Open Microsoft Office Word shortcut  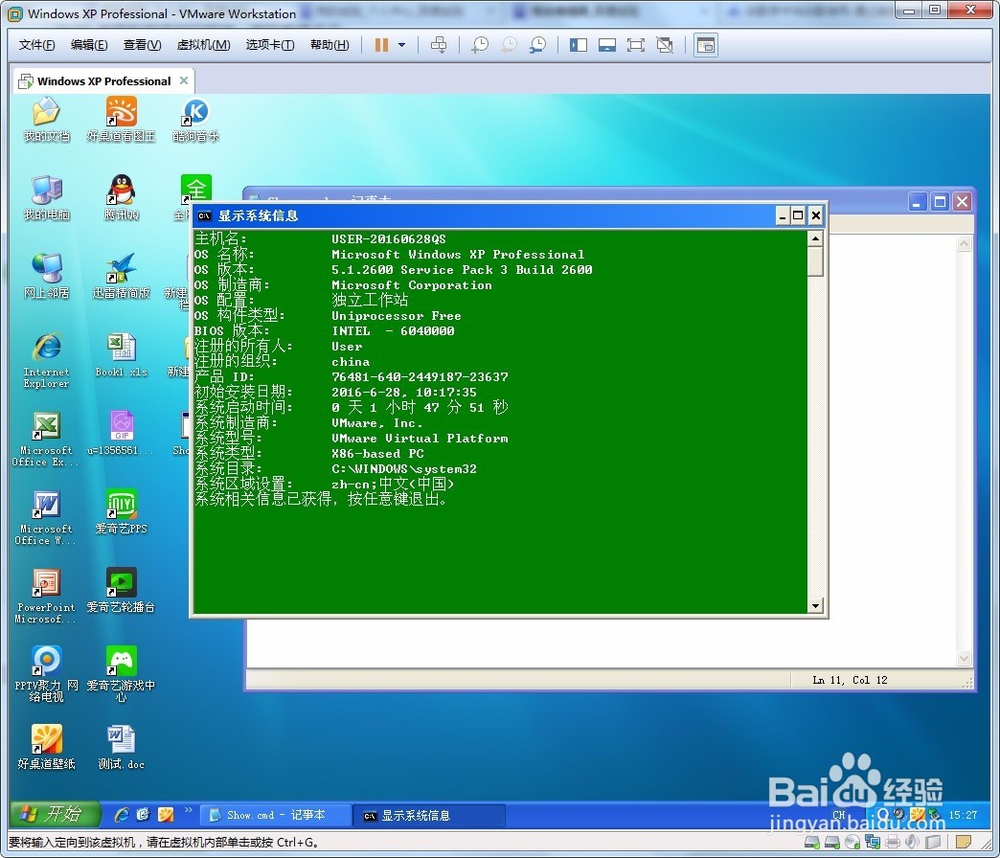click(47, 518)
